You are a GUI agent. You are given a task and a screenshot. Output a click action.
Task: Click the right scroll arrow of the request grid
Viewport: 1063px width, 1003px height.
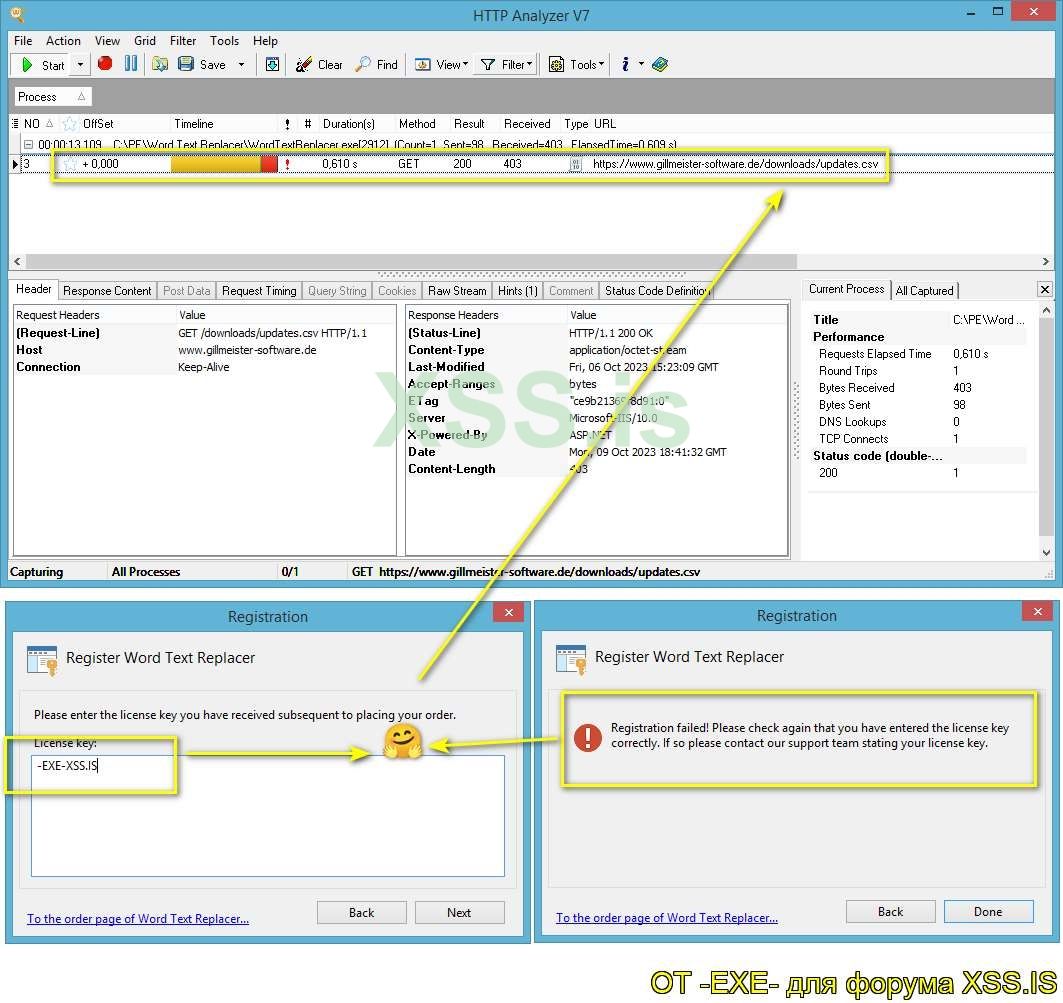pos(1045,262)
